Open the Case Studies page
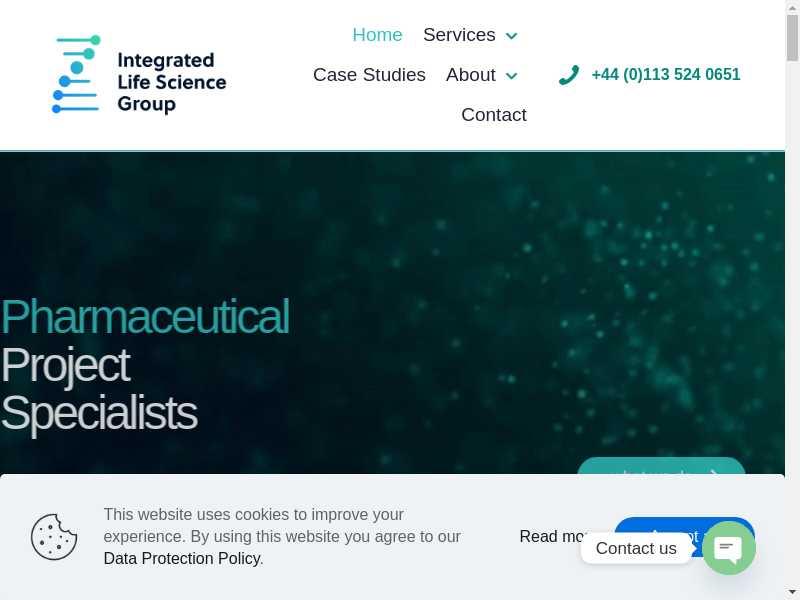800x600 pixels. coord(369,75)
